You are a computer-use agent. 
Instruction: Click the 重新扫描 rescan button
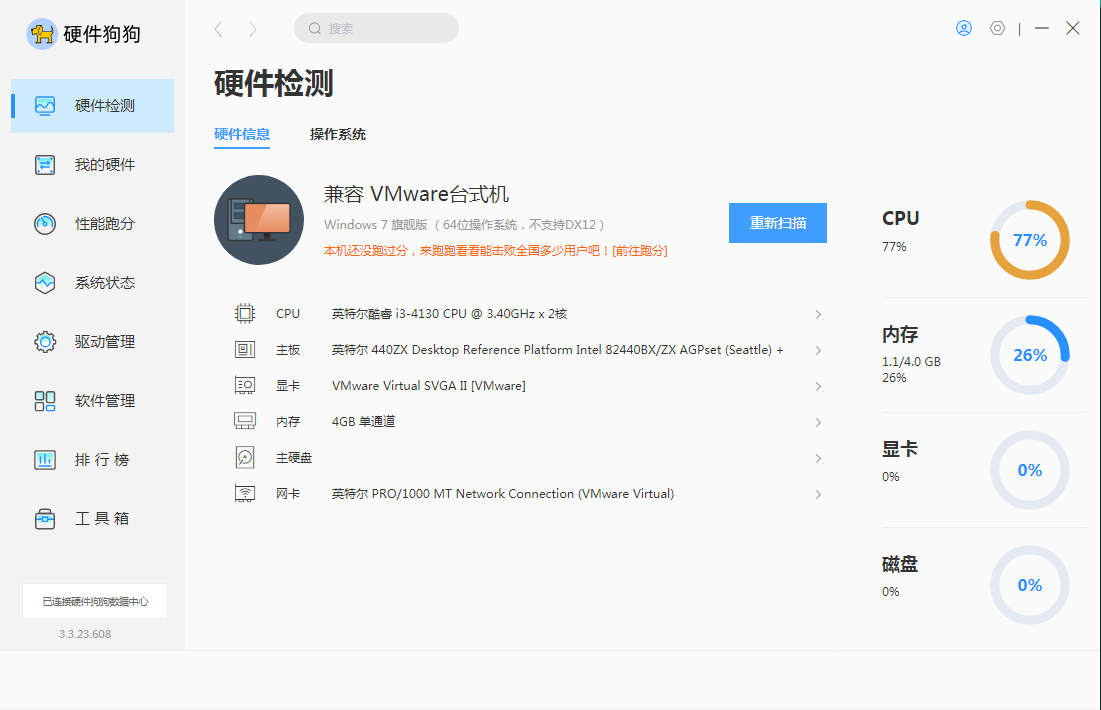coord(777,223)
